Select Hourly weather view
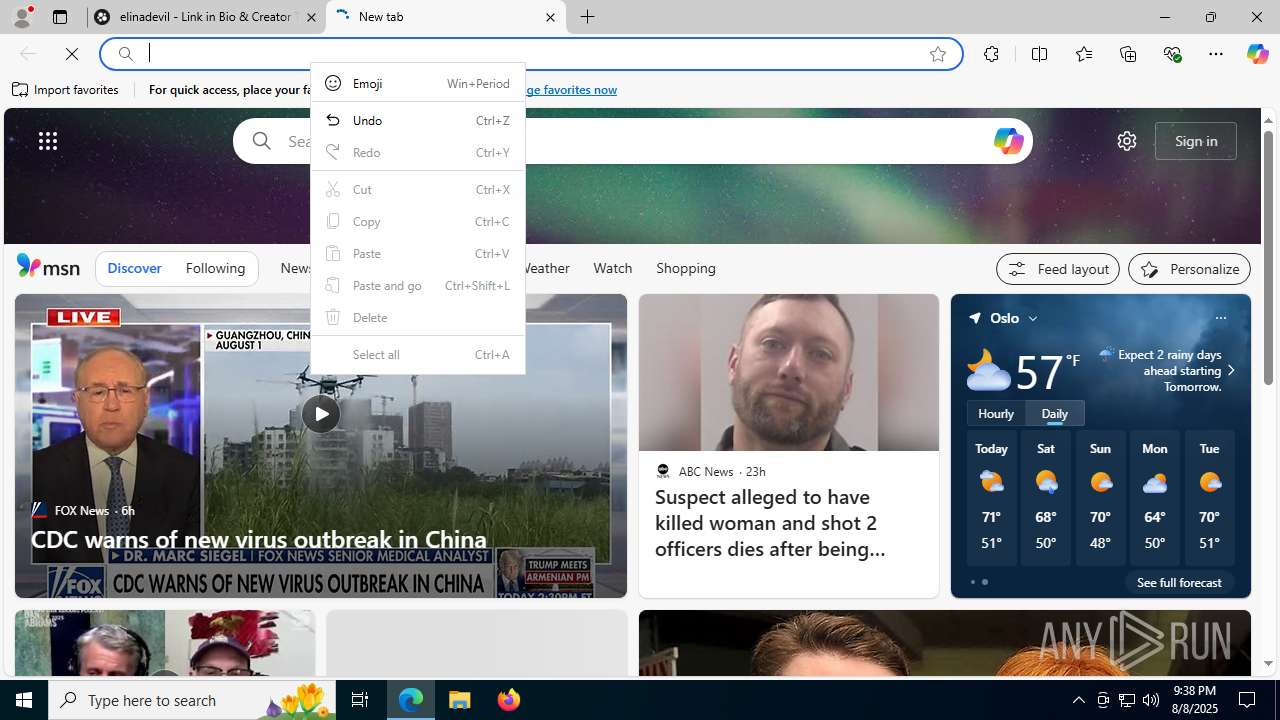 [x=995, y=413]
